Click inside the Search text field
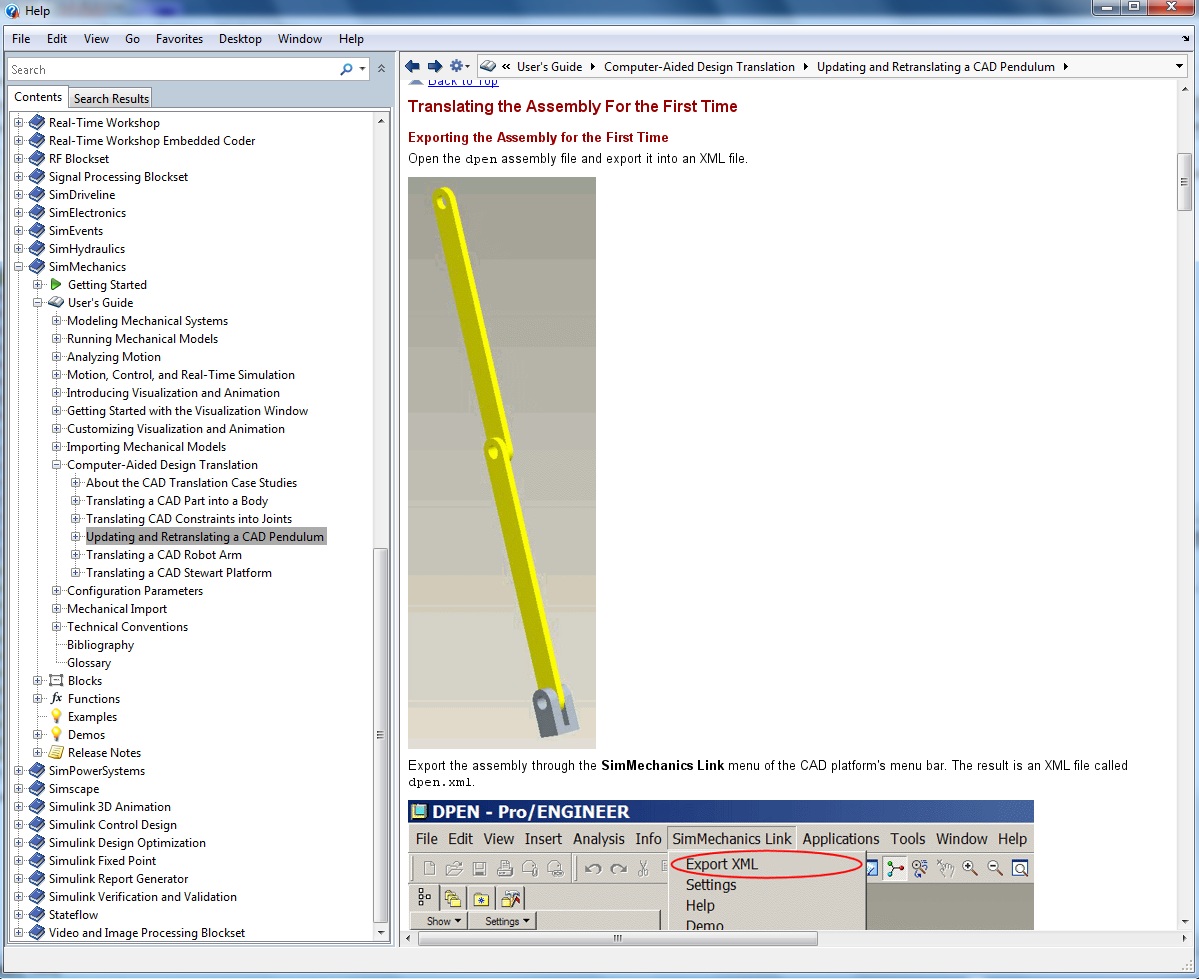Viewport: 1199px width, 979px height. (170, 70)
